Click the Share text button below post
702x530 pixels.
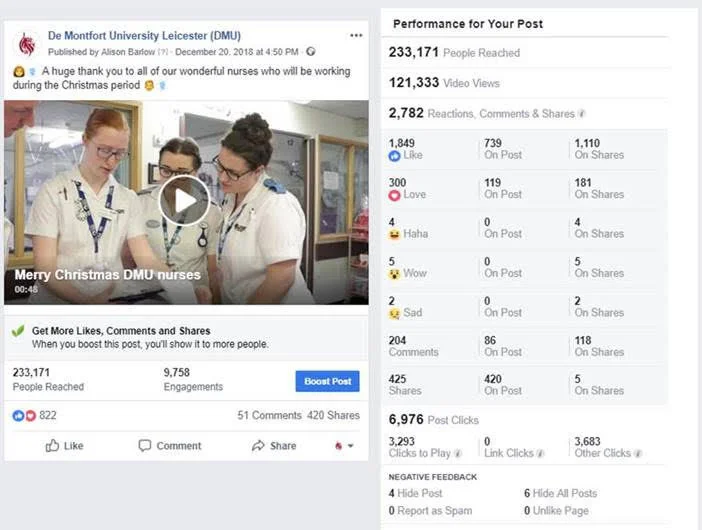click(x=283, y=446)
